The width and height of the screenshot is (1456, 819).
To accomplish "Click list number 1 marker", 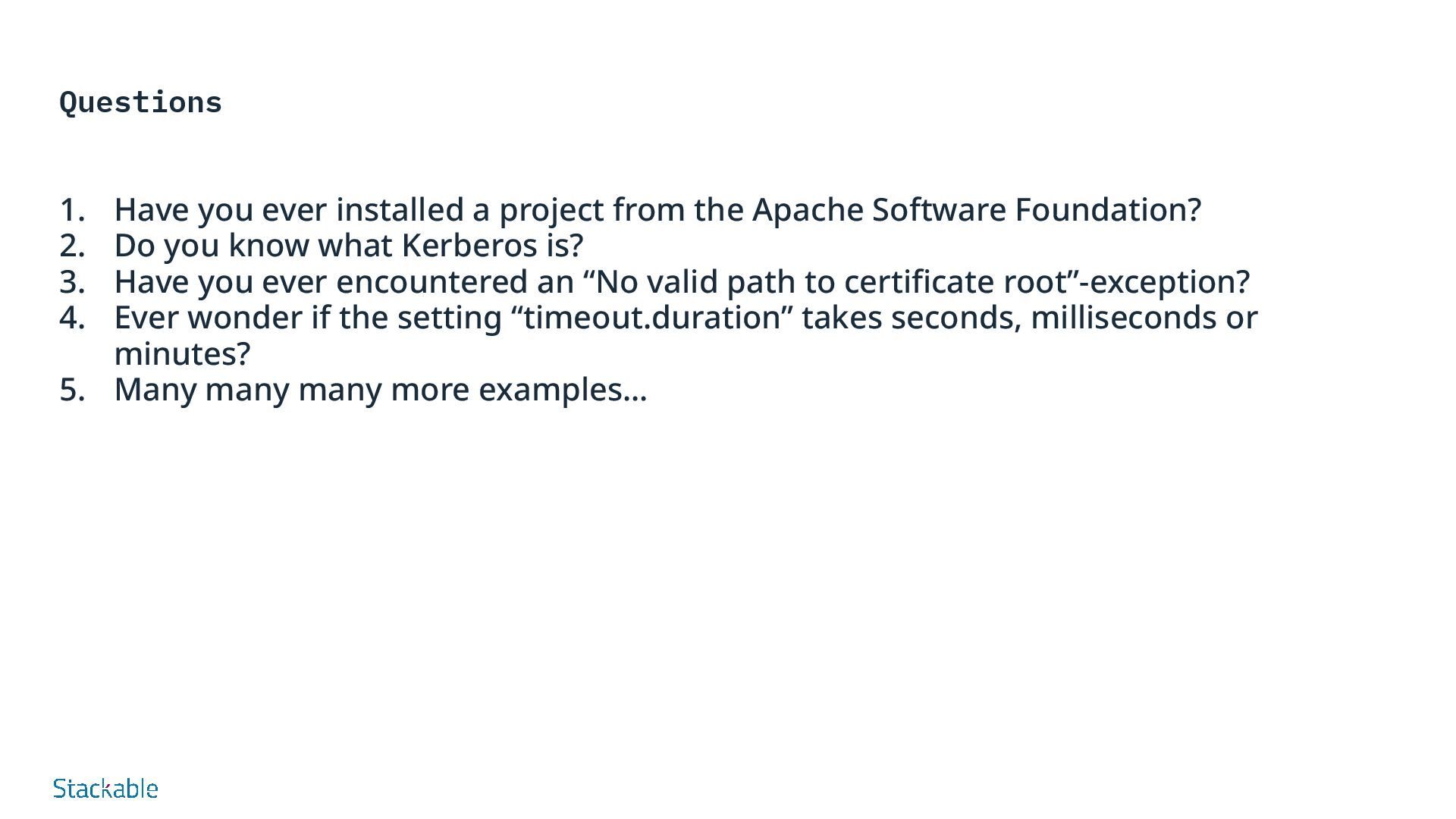I will click(71, 210).
